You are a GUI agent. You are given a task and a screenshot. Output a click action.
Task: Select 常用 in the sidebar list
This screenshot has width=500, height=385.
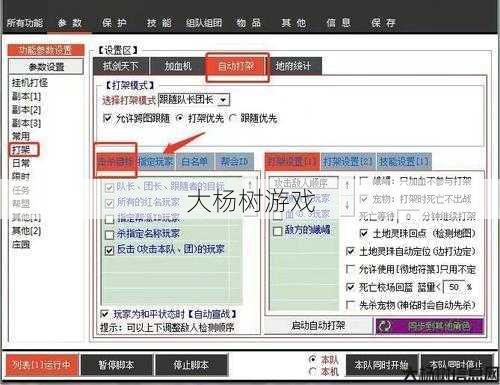click(21, 136)
